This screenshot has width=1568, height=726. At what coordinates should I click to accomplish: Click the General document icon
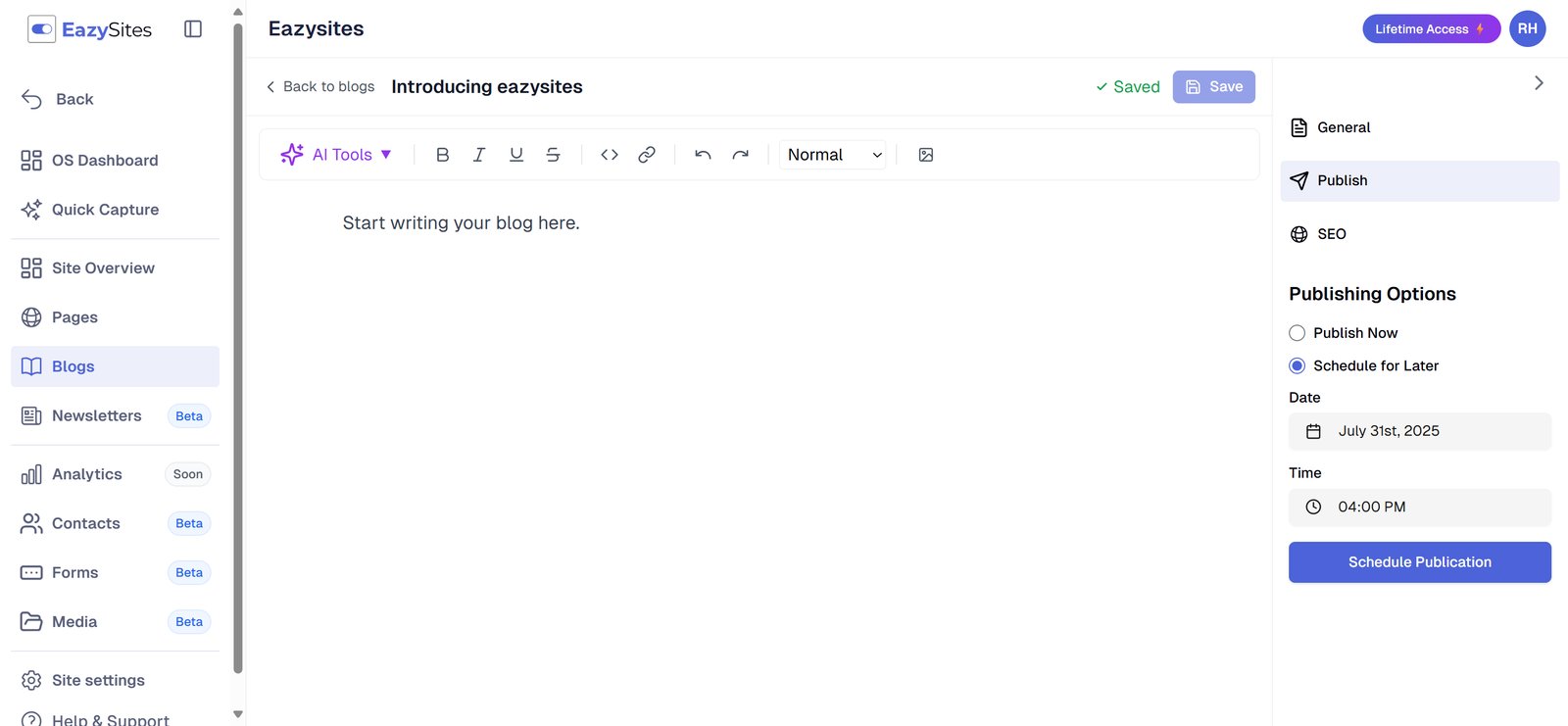[1299, 127]
